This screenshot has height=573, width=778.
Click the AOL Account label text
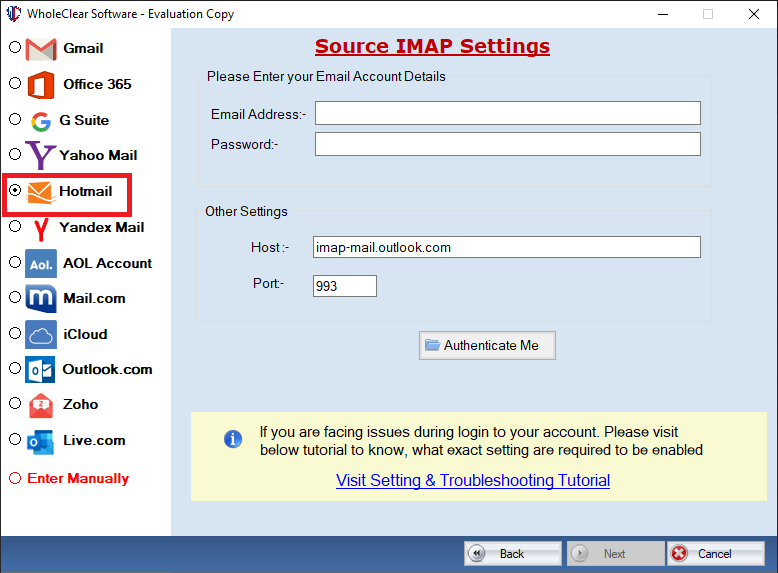(107, 263)
